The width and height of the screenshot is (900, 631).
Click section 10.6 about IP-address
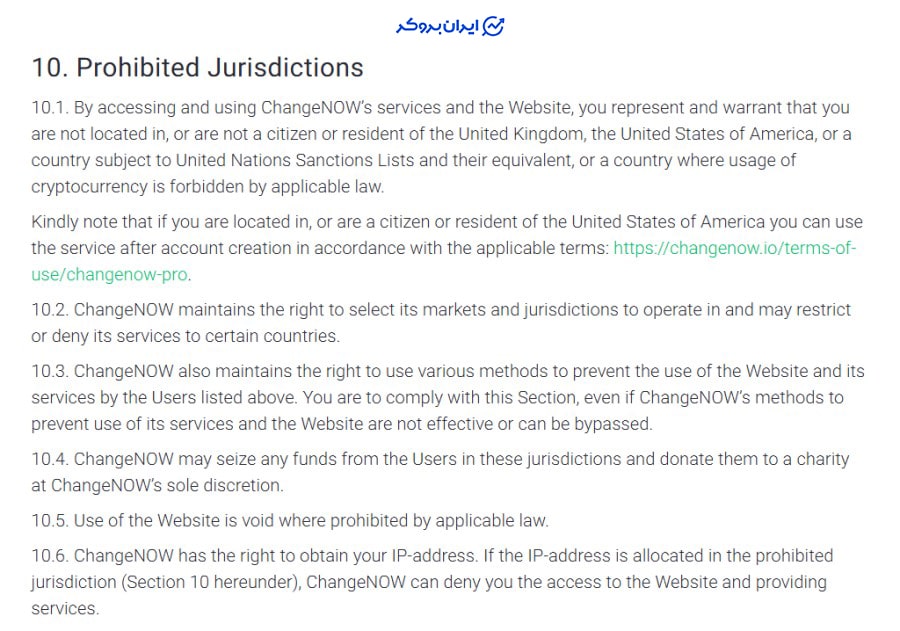tap(432, 582)
